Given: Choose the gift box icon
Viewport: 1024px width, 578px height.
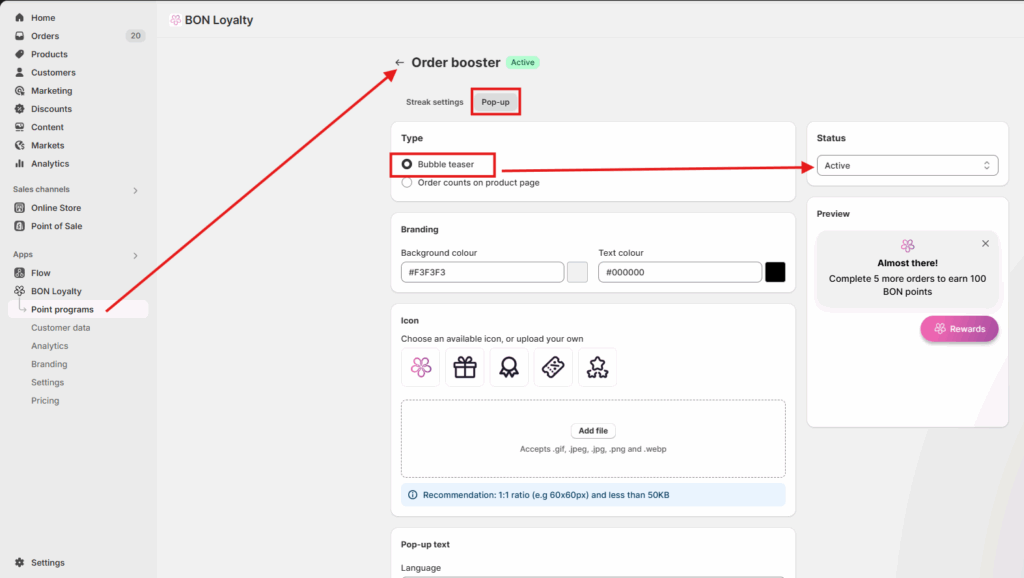Looking at the screenshot, I should (x=465, y=368).
